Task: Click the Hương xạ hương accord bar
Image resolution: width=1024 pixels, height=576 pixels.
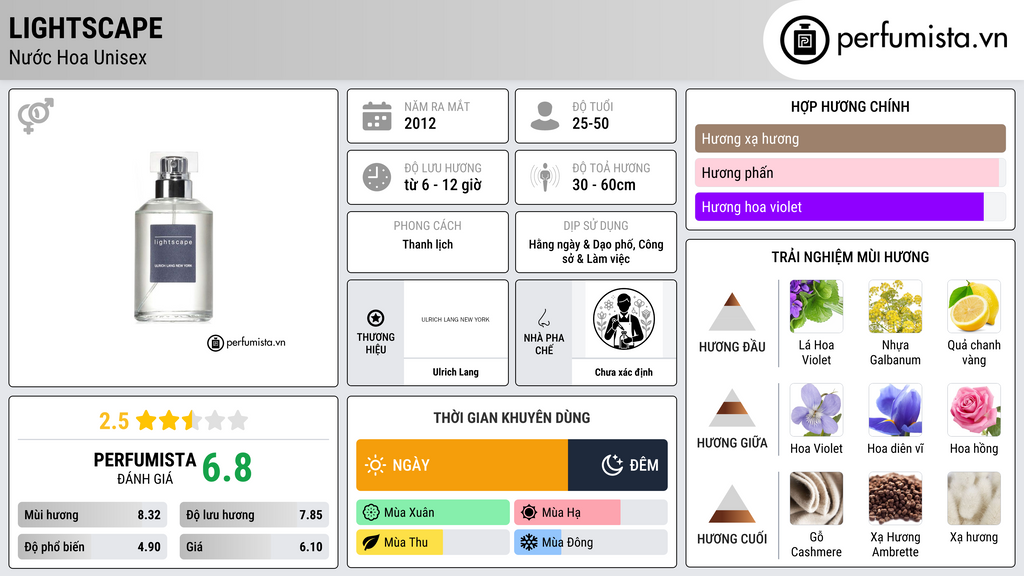Action: click(850, 138)
